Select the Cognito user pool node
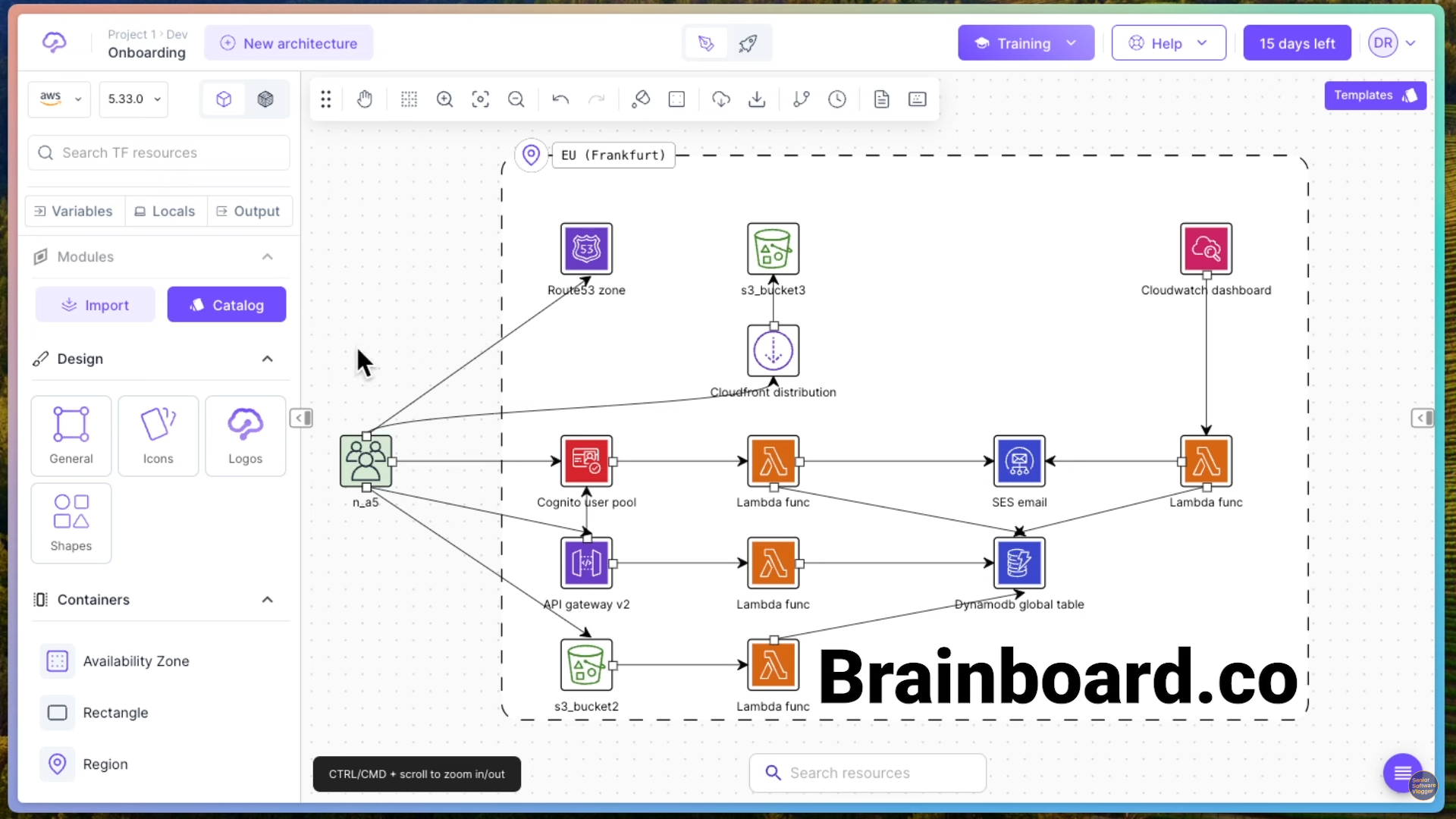This screenshot has width=1456, height=819. click(586, 461)
